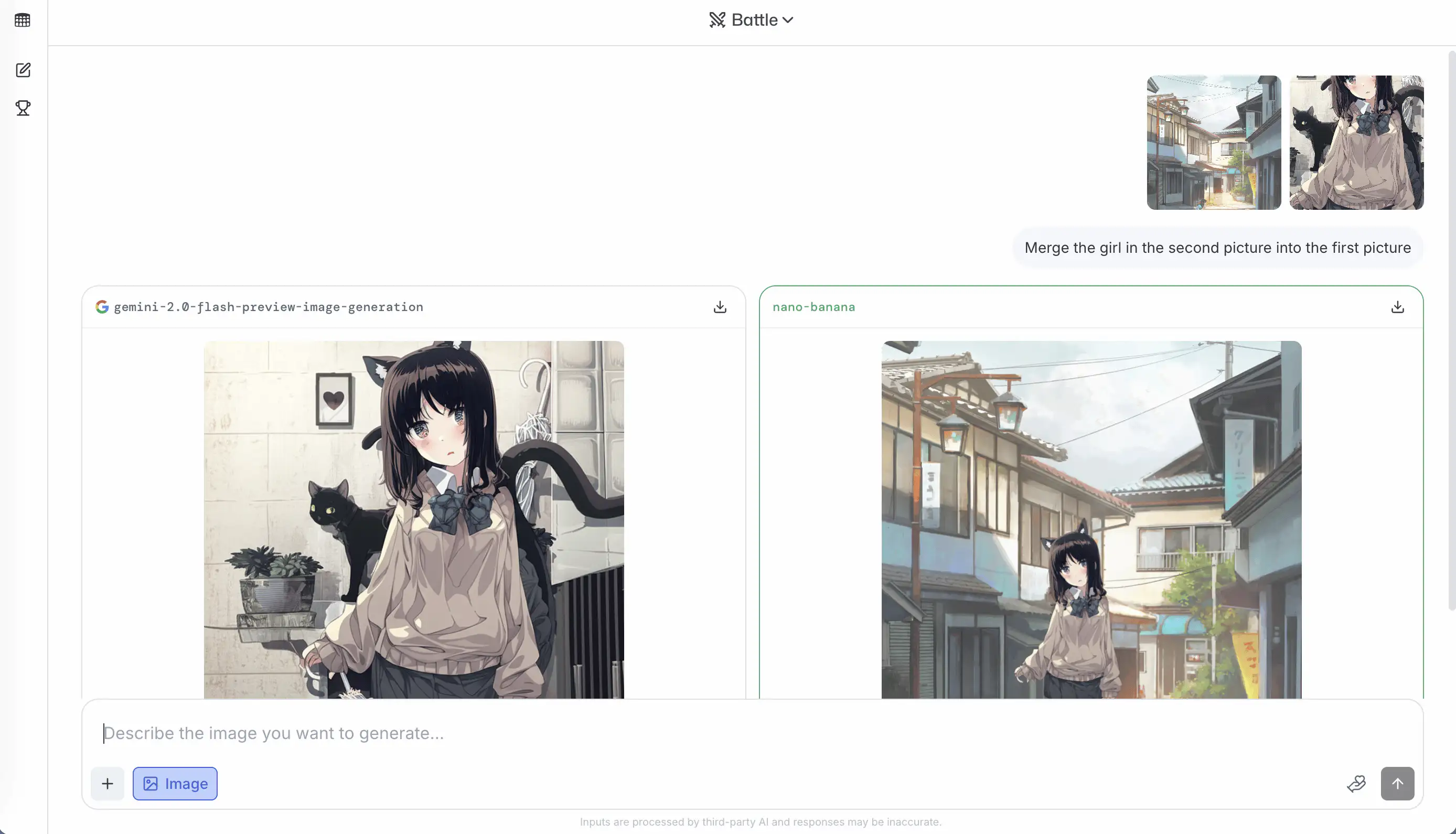Click the nano-banana model name
Viewport: 1456px width, 834px height.
(x=813, y=307)
